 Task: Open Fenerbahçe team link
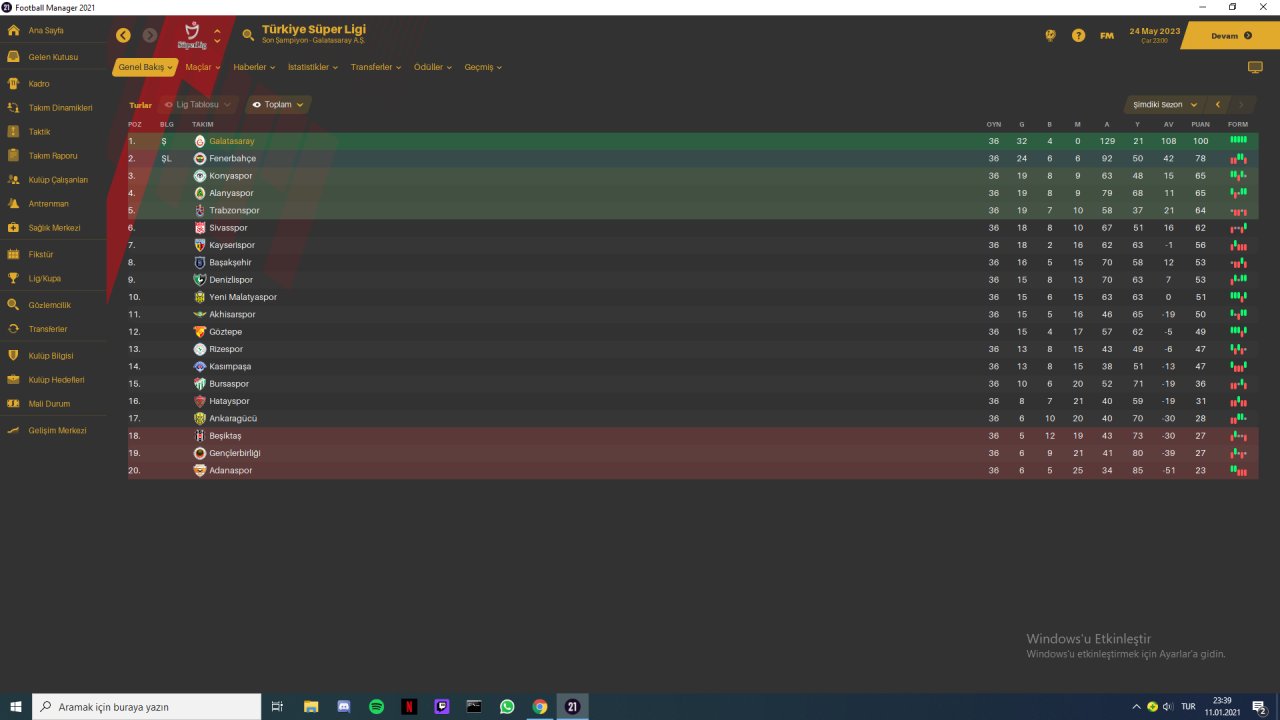coord(232,158)
